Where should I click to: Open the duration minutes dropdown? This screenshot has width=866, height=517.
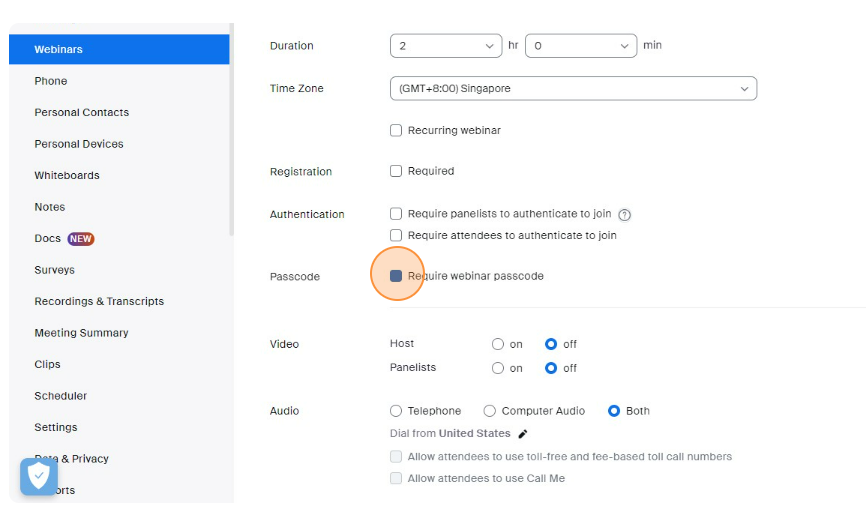click(580, 46)
